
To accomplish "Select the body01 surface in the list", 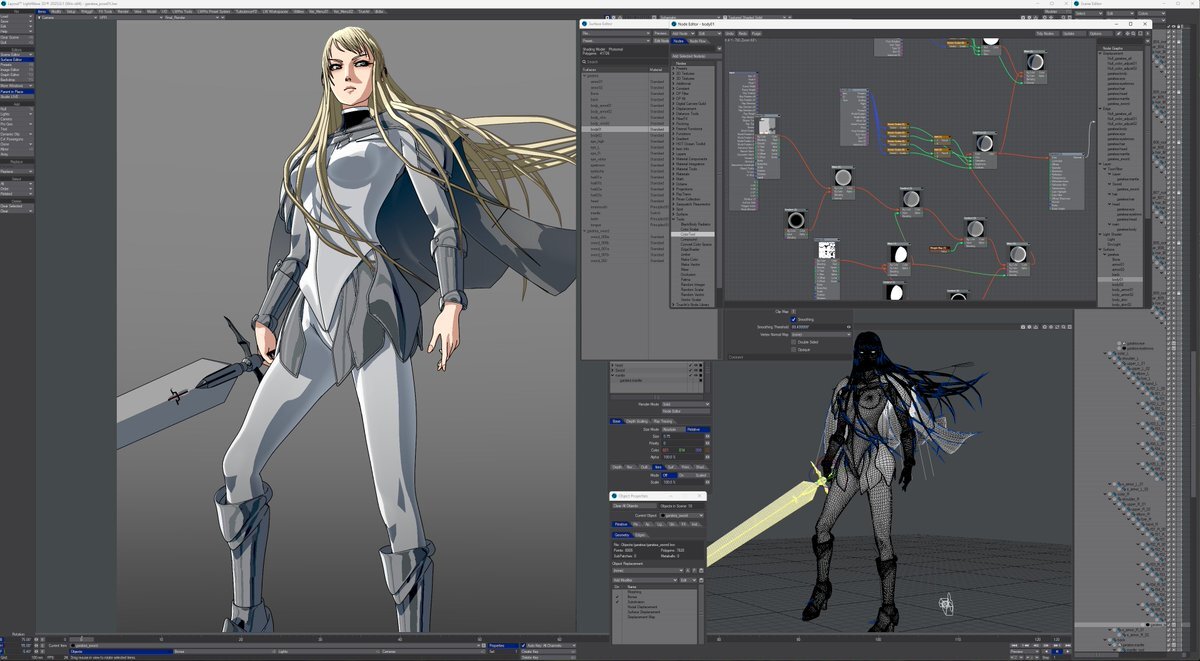I will 625,129.
